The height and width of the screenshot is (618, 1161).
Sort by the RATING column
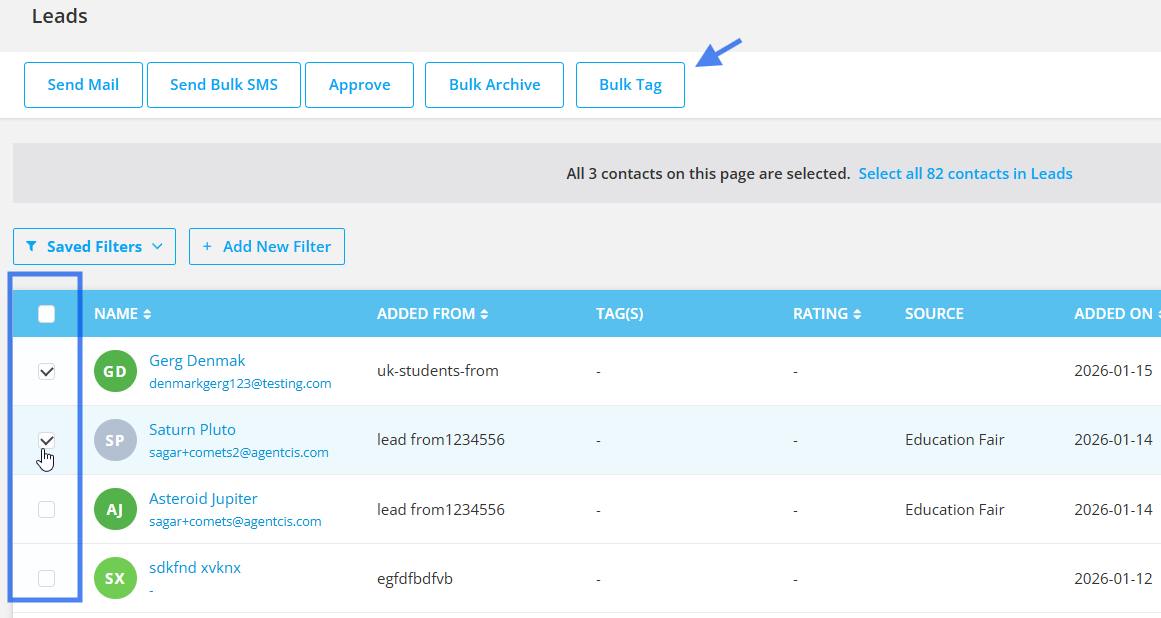coord(827,314)
